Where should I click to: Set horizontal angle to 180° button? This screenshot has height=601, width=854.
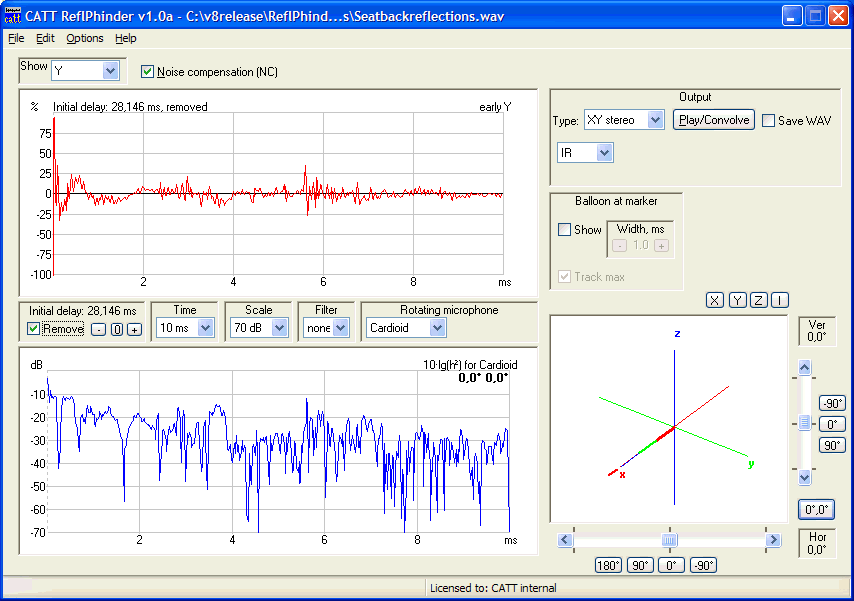(609, 565)
